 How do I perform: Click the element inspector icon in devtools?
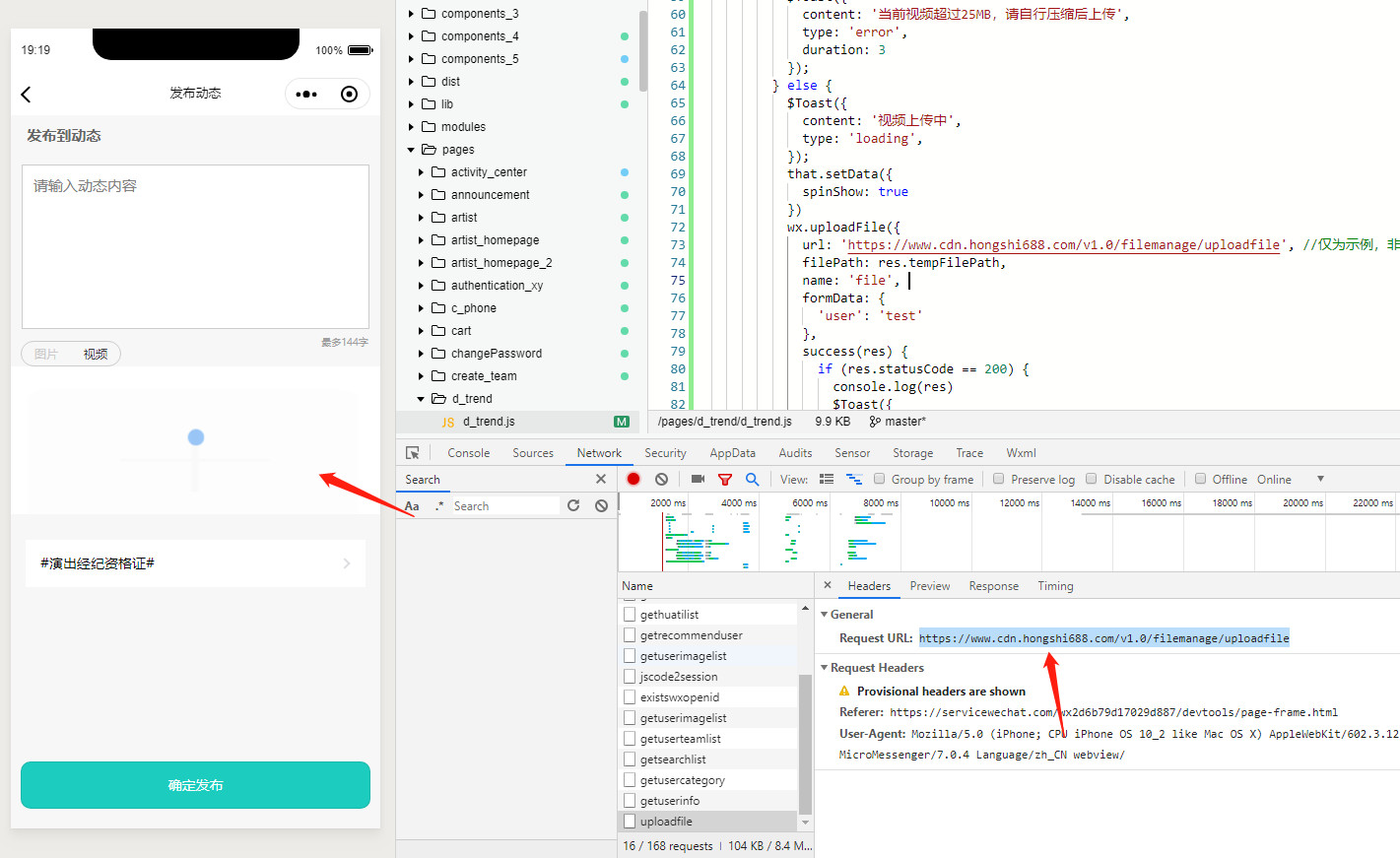tap(413, 453)
